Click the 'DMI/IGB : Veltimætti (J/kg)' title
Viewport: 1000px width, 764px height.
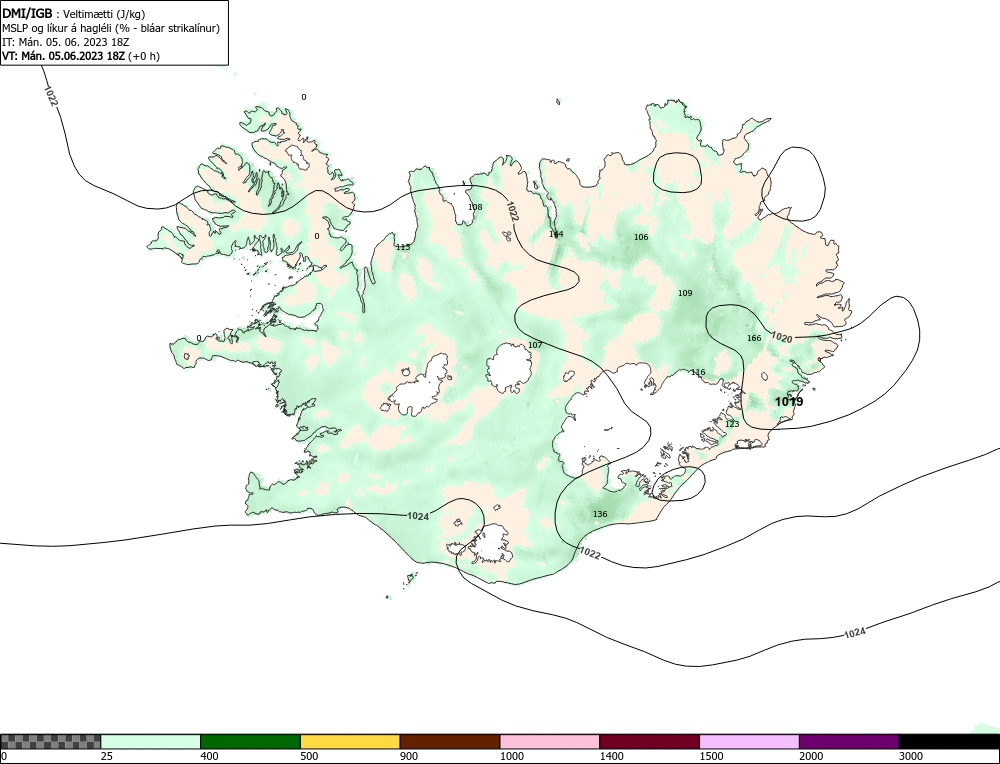[x=74, y=13]
